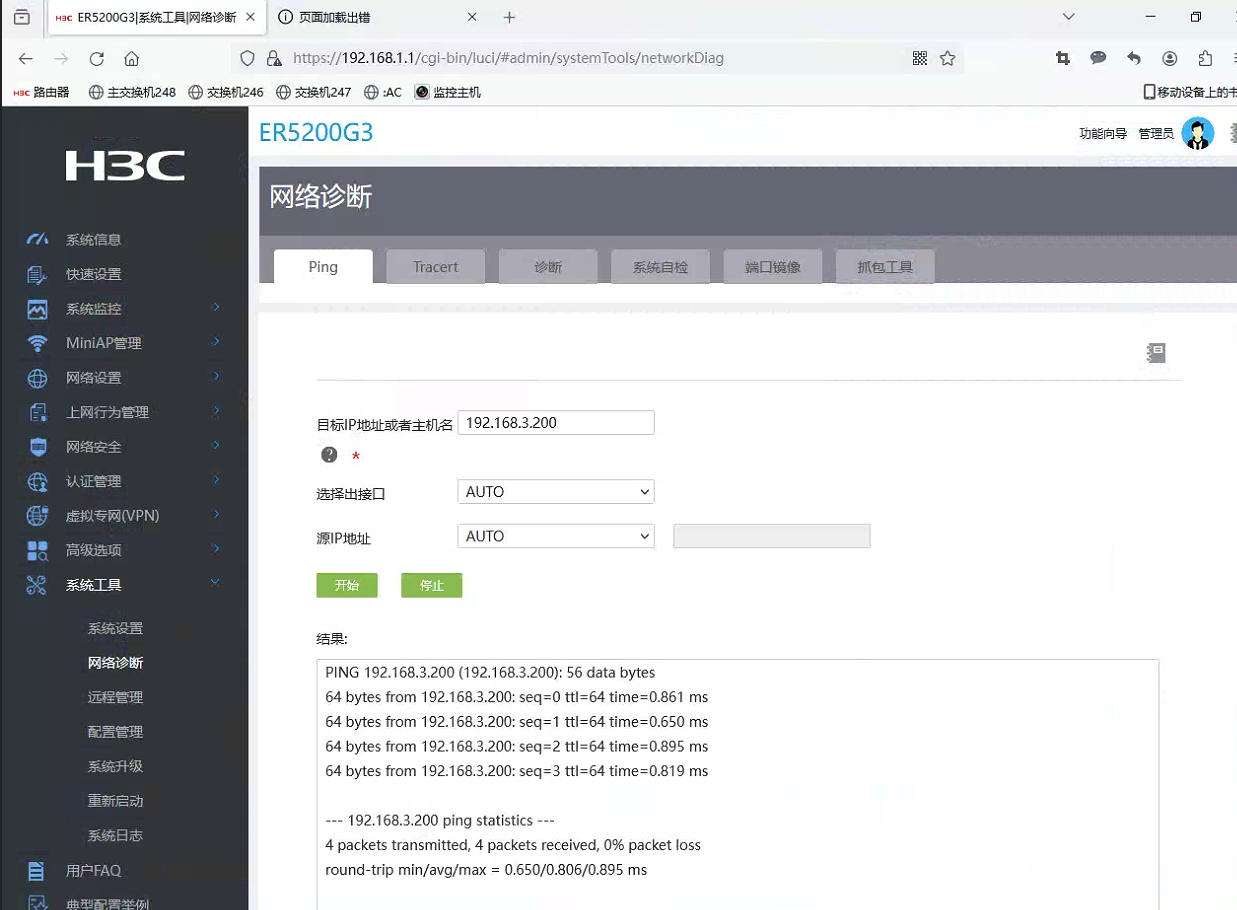Viewport: 1237px width, 910px height.
Task: Click the H3C logo in sidebar
Action: (125, 166)
